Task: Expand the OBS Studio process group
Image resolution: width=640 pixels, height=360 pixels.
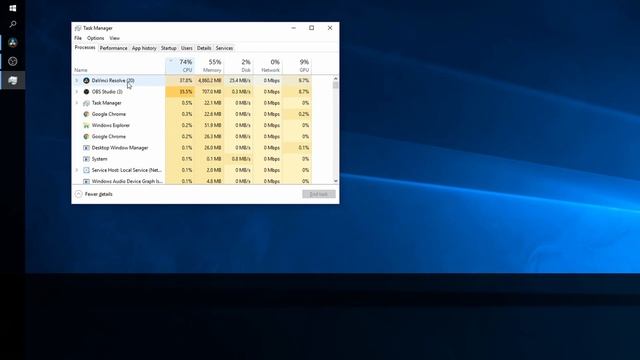Action: tap(77, 91)
